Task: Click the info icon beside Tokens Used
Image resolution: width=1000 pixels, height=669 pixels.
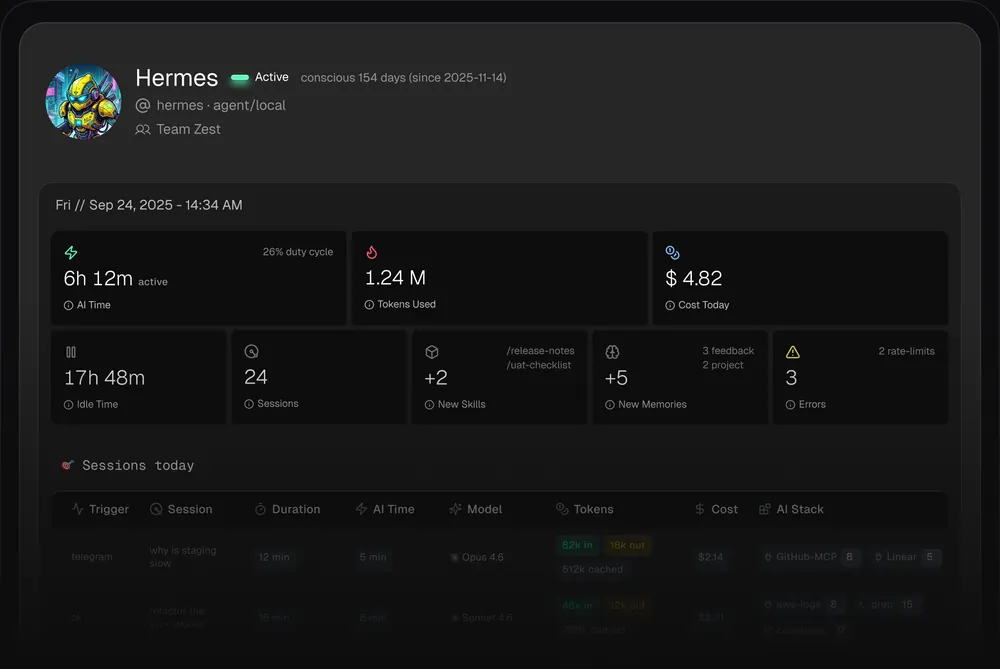Action: pos(369,305)
